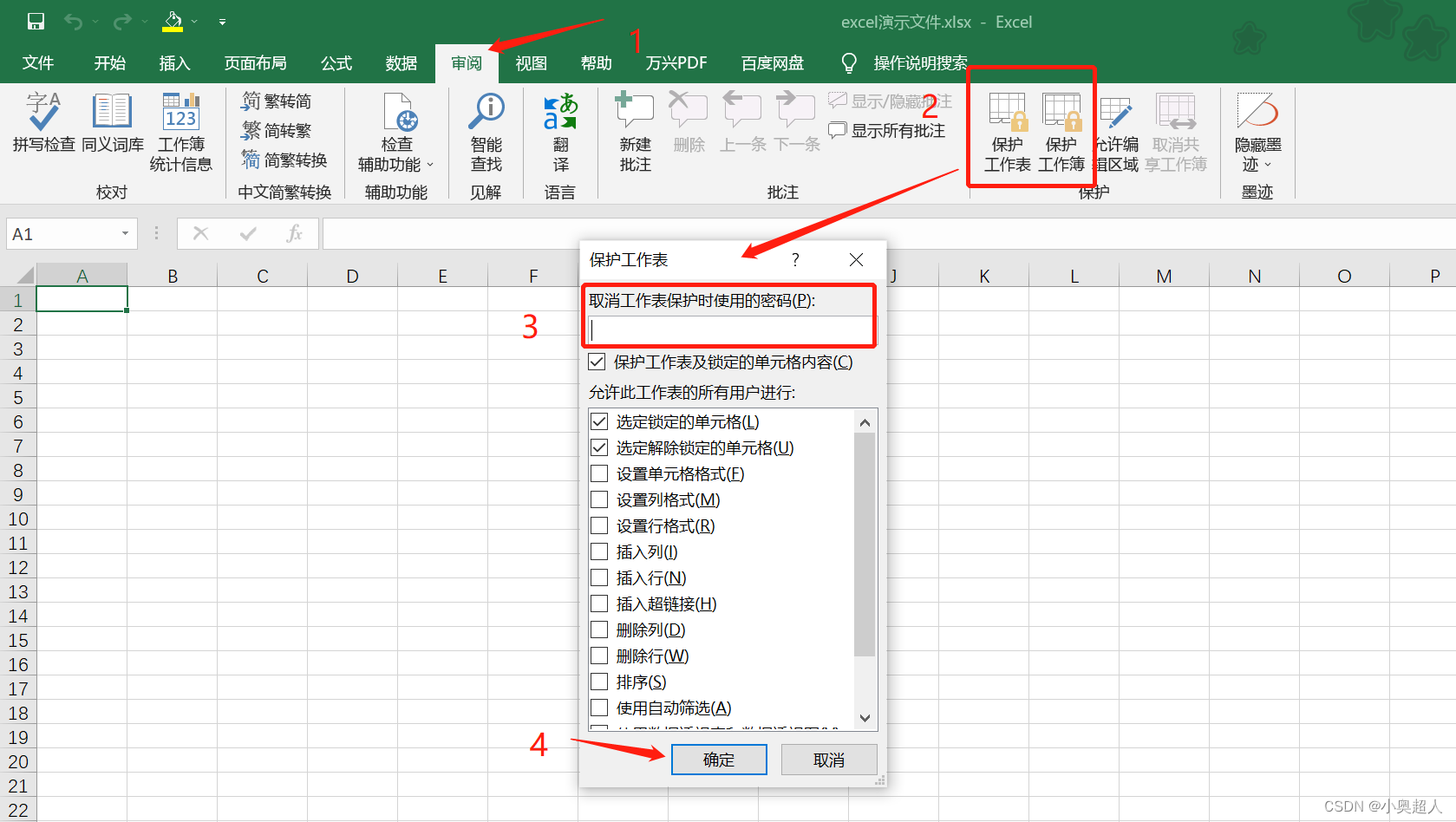Click the scroll down arrow in permissions list
Screen dimensions: 1456x822
click(865, 718)
